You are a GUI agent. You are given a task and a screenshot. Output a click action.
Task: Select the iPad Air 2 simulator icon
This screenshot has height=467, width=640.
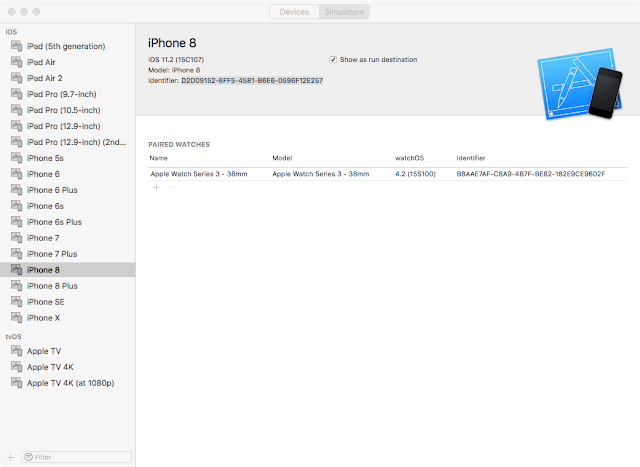coord(16,78)
